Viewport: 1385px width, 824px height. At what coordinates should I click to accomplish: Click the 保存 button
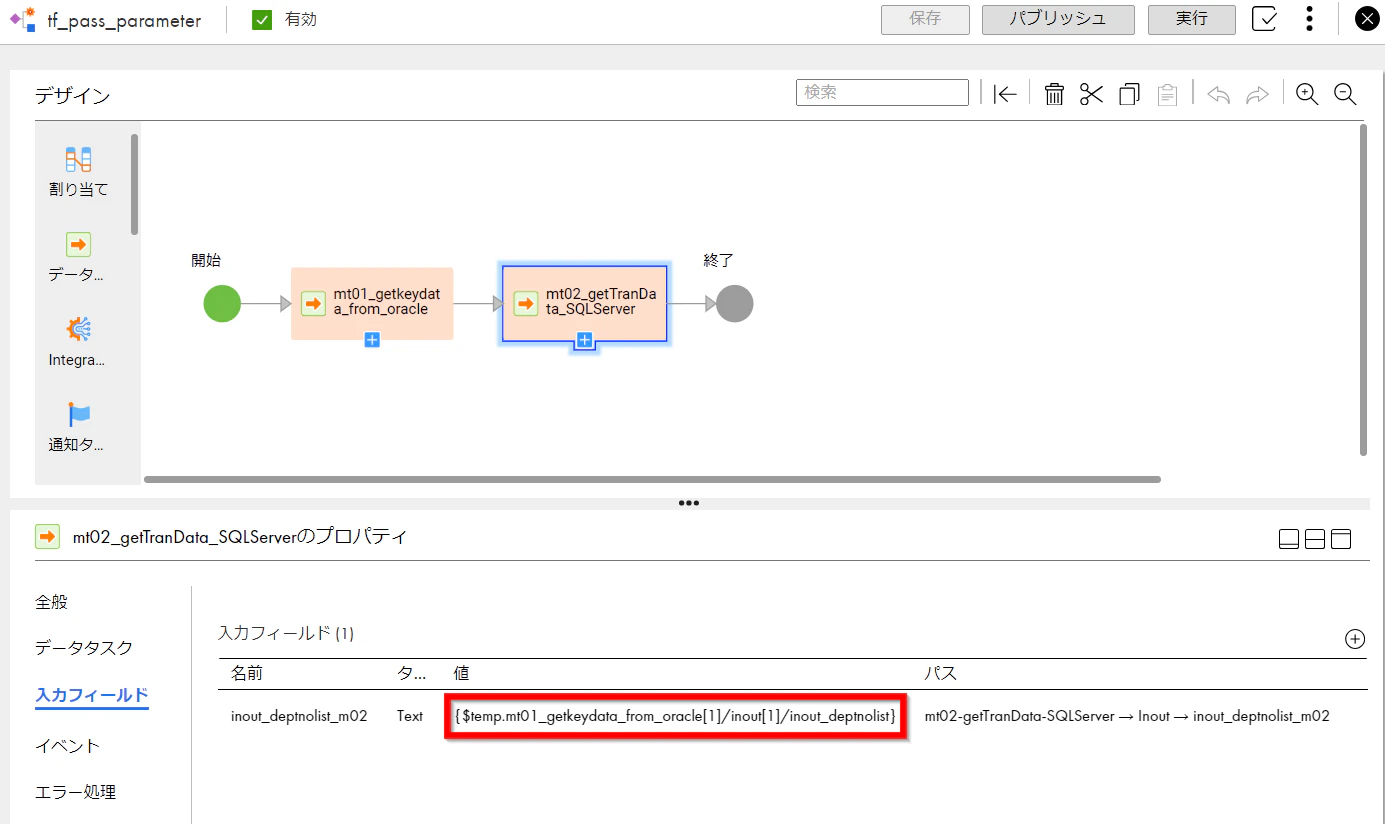(925, 19)
